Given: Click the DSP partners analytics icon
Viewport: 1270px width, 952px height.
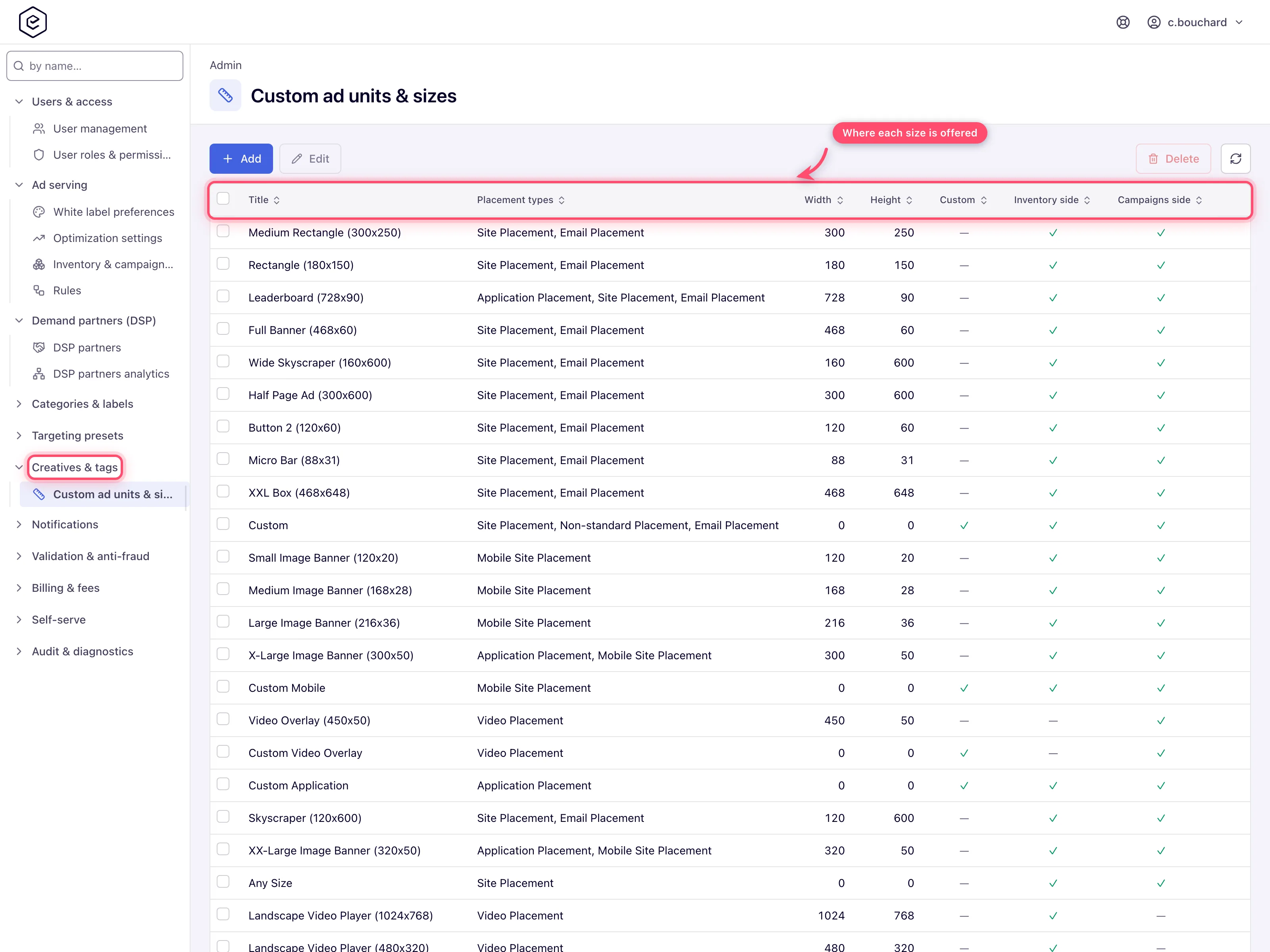Looking at the screenshot, I should [39, 374].
